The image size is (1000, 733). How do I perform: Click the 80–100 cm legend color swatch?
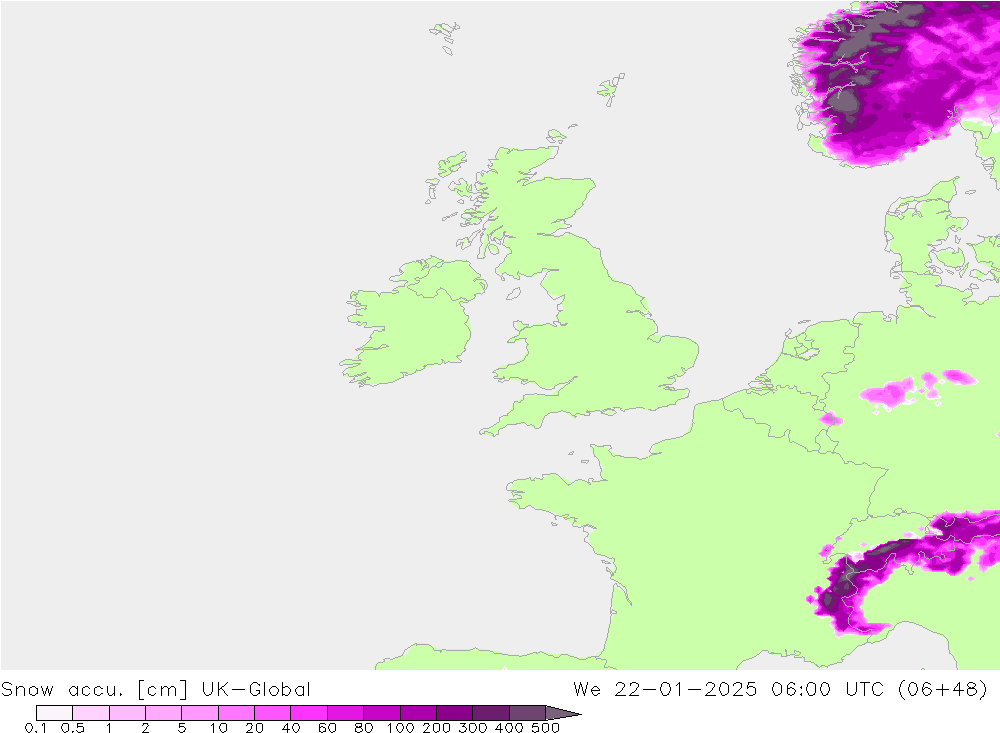pyautogui.click(x=382, y=713)
